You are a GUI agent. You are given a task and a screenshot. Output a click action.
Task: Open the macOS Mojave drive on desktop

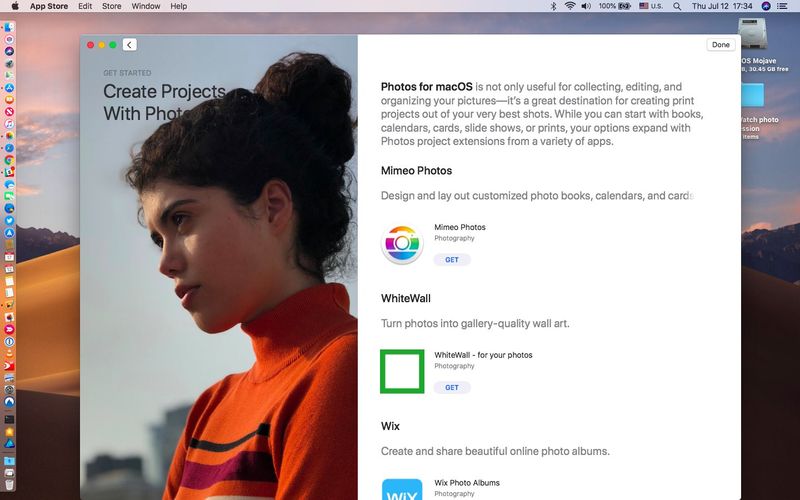753,34
